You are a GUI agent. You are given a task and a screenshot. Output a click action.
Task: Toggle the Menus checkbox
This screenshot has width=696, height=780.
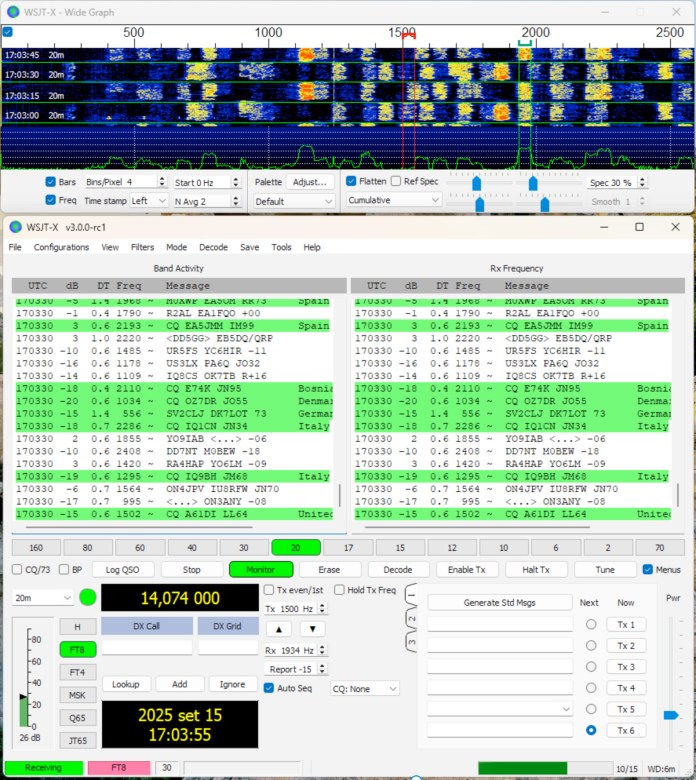(x=648, y=570)
